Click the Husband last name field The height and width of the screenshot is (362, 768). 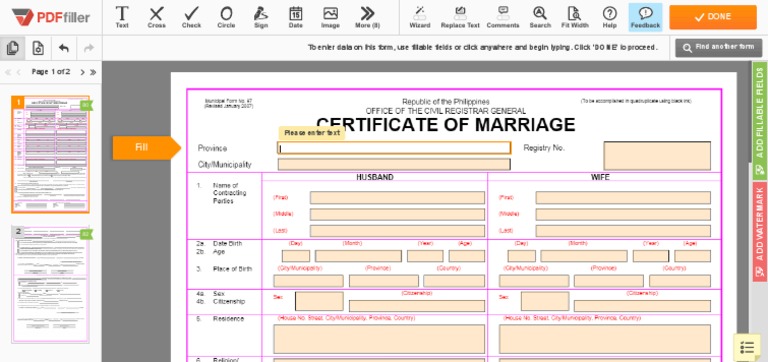click(397, 231)
